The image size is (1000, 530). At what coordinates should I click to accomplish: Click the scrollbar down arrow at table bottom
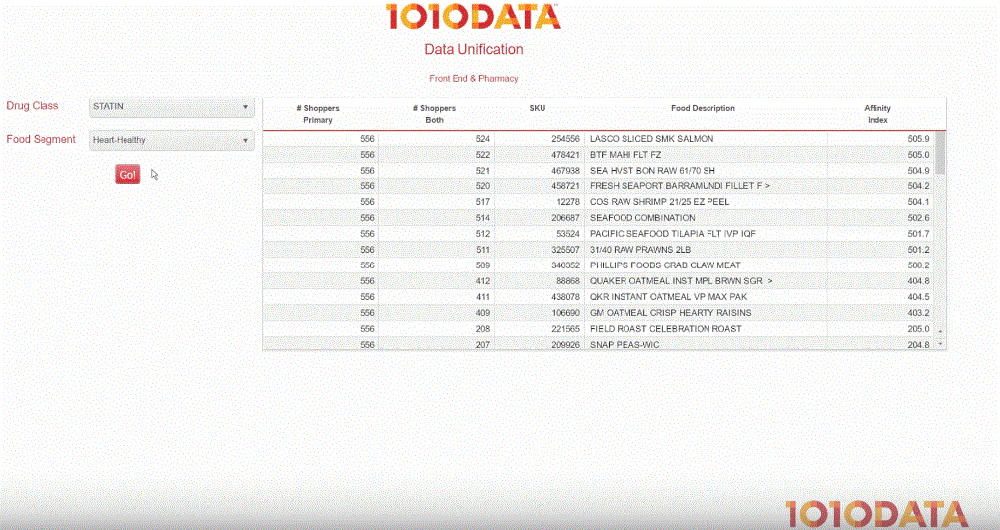[x=940, y=344]
